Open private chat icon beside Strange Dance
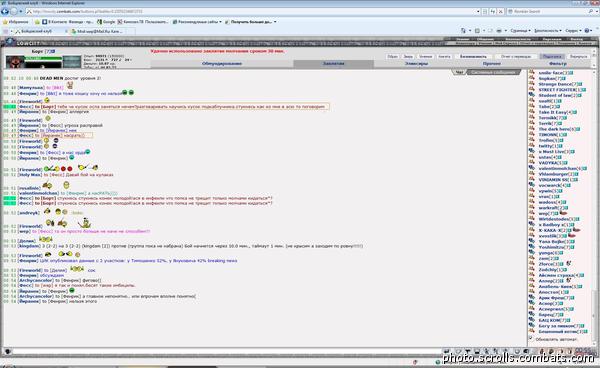 click(532, 84)
